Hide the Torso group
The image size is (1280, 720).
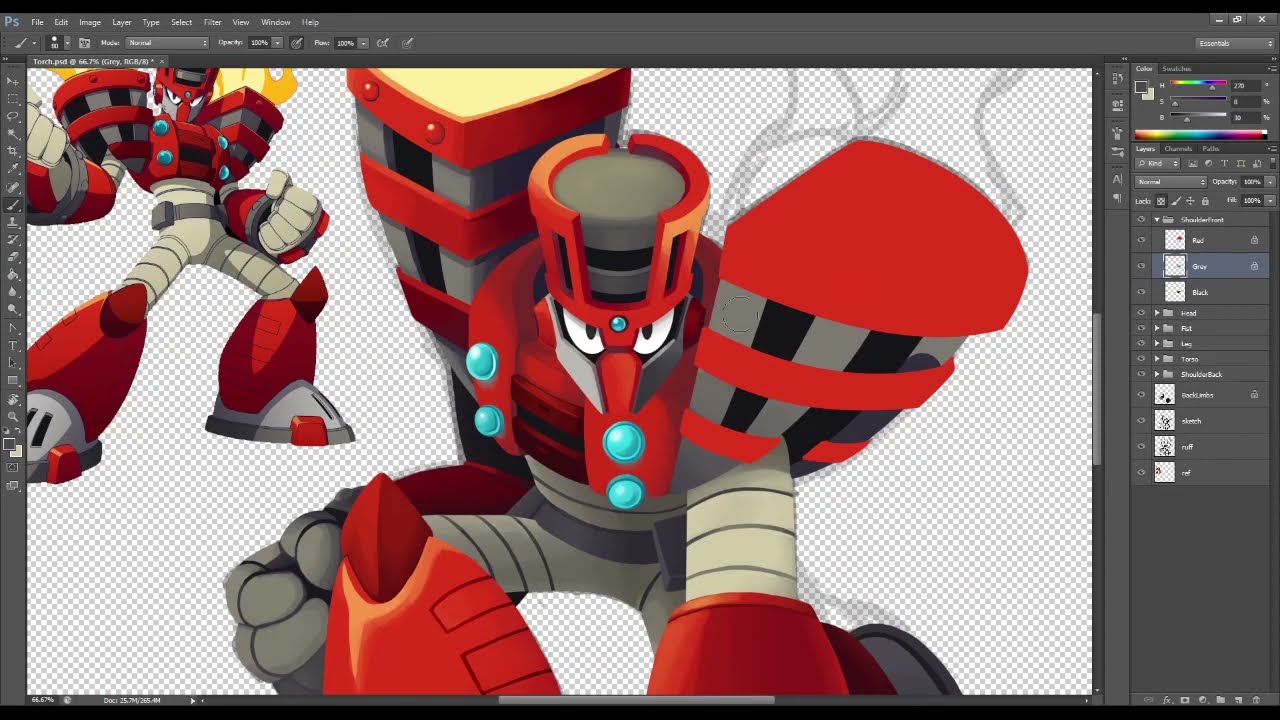click(1141, 359)
